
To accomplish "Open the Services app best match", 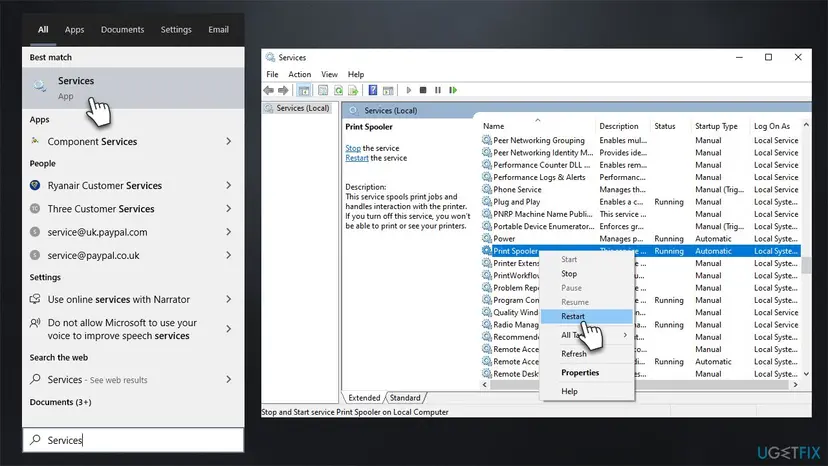I will pyautogui.click(x=133, y=88).
